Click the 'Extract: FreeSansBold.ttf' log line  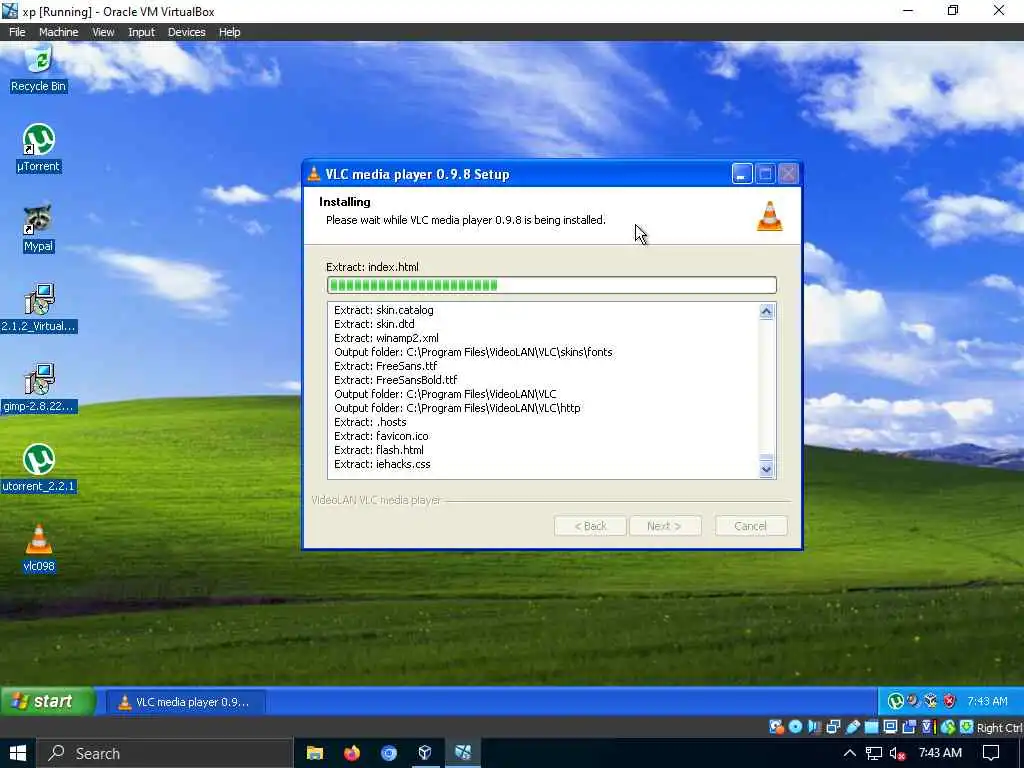[395, 380]
